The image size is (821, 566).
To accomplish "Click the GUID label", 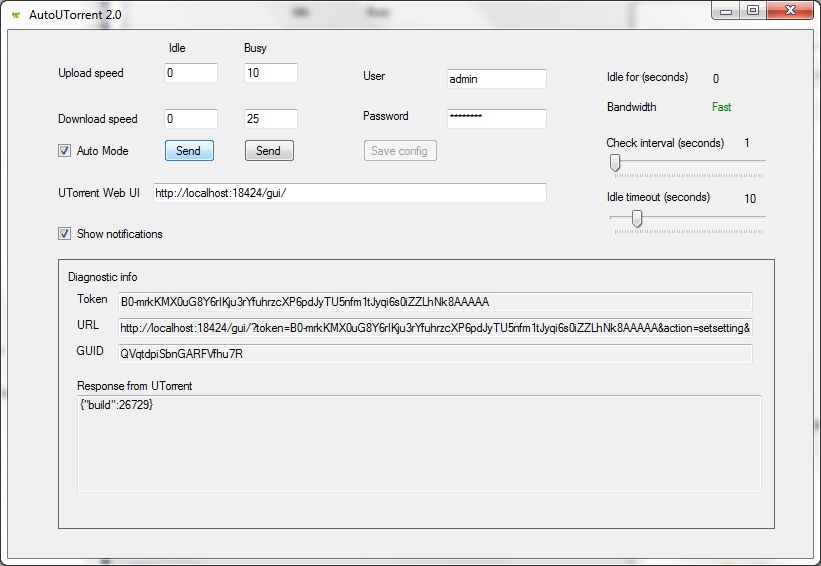I will point(90,351).
